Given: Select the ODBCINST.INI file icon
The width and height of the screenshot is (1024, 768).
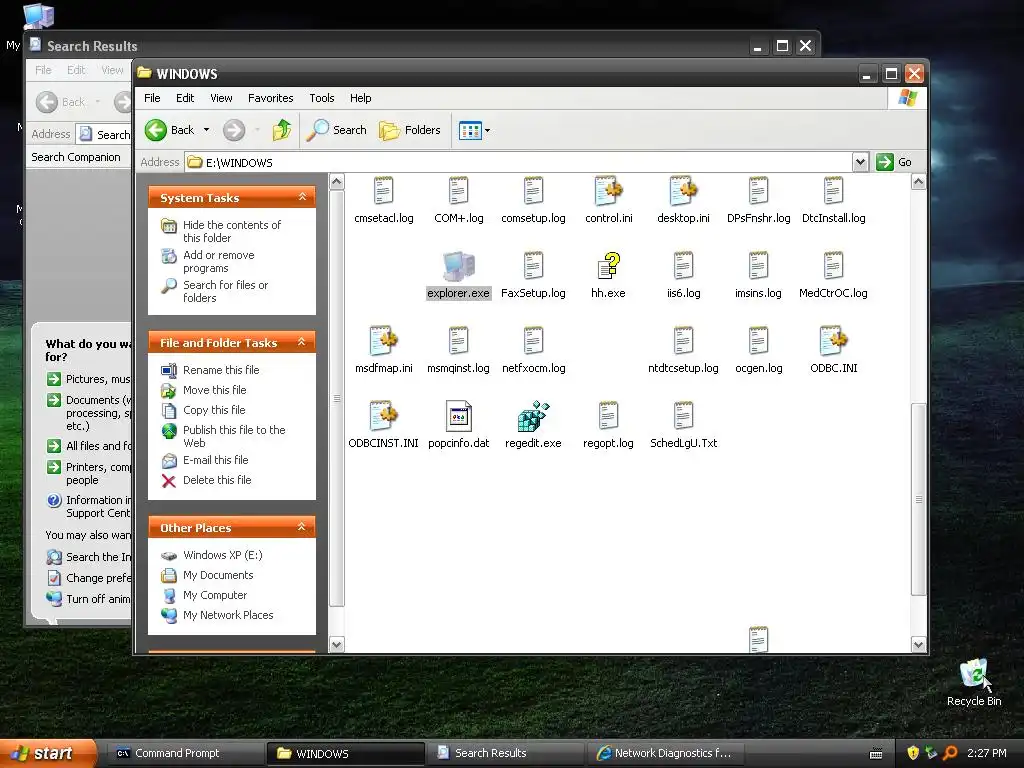Looking at the screenshot, I should [x=383, y=416].
